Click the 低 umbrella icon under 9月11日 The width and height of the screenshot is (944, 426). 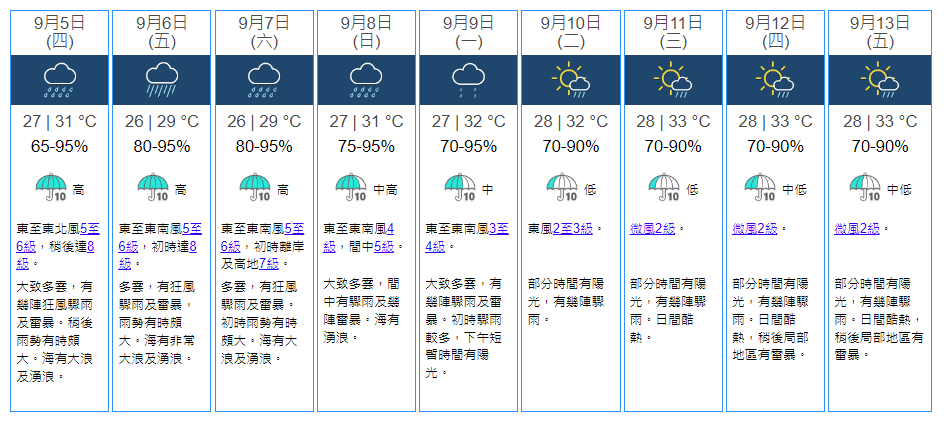pos(664,187)
